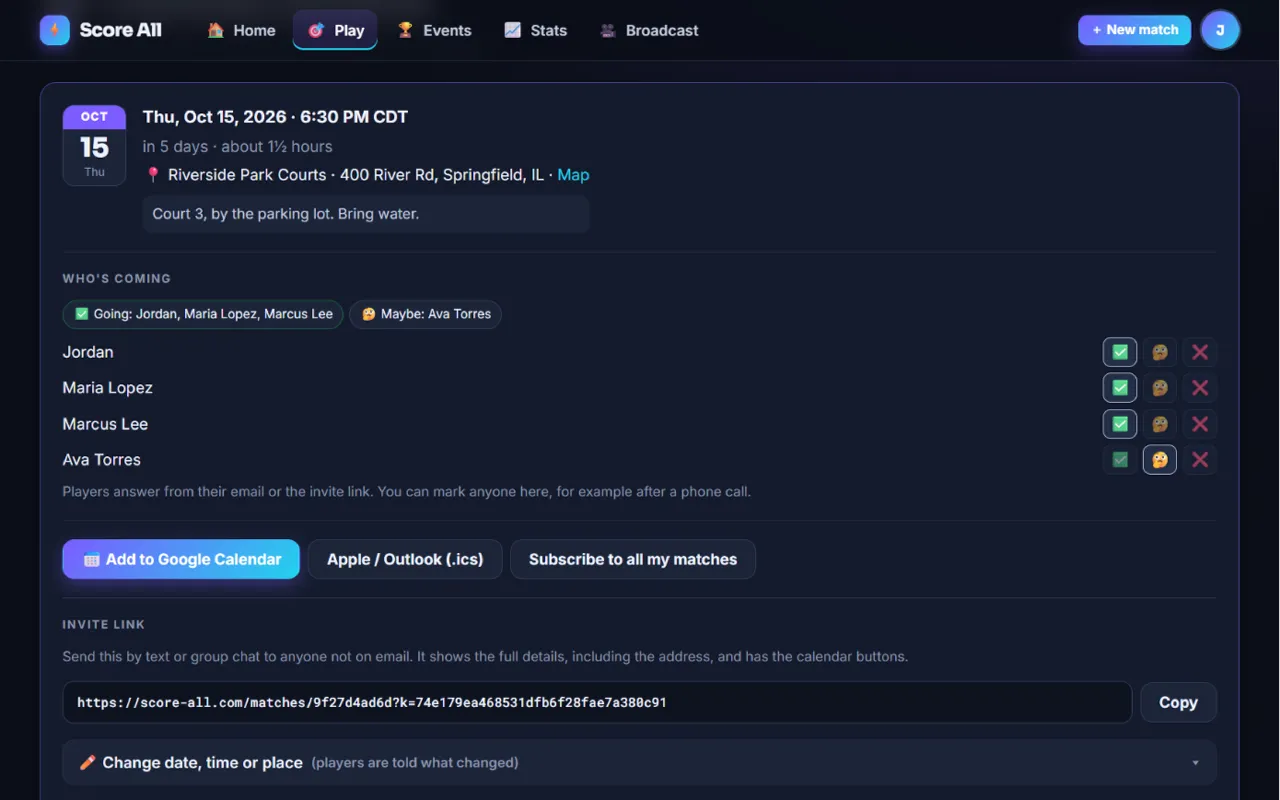Click the Riverside Park Courts address text
This screenshot has width=1280, height=800.
coord(356,175)
